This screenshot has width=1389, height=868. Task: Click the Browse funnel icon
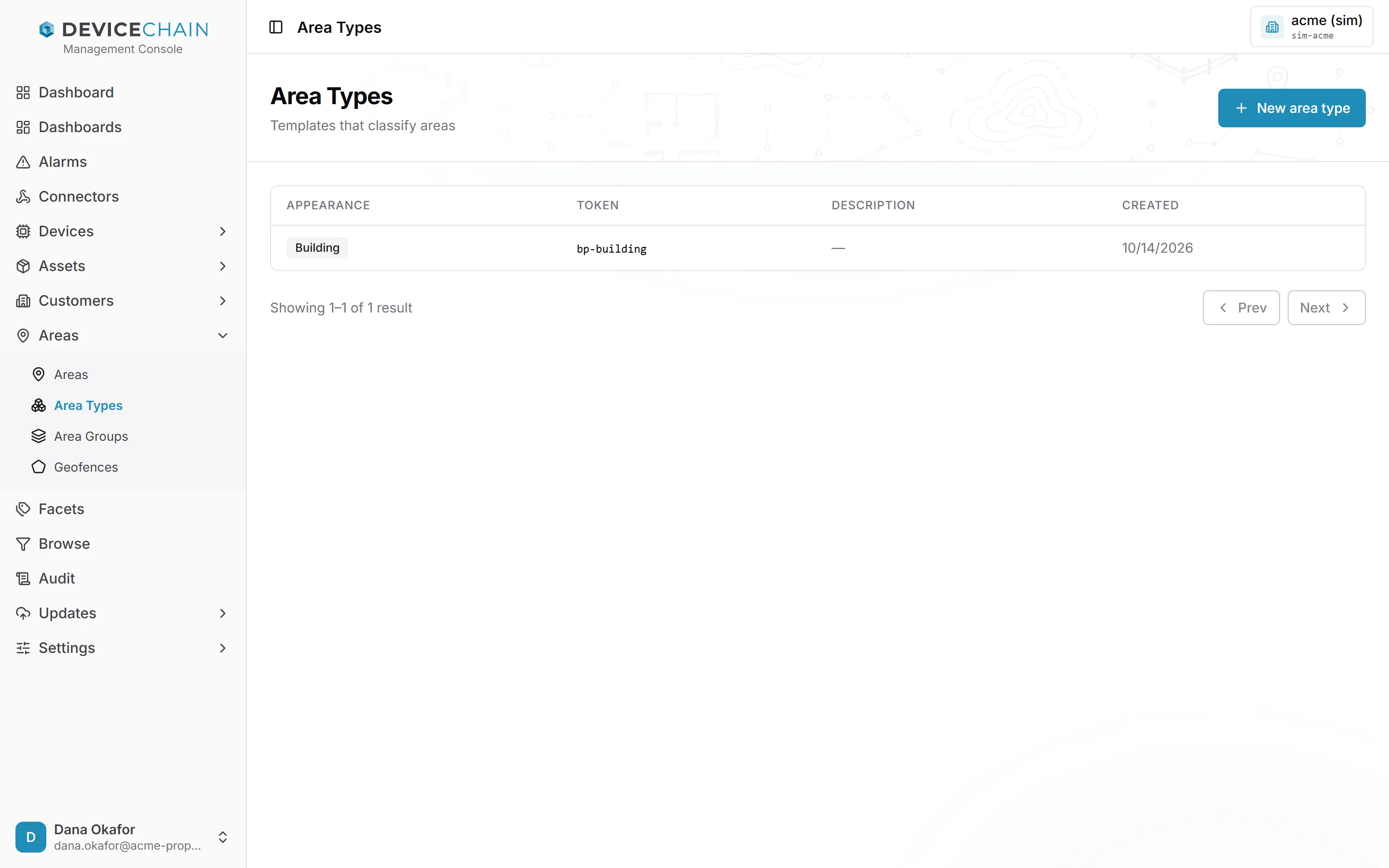click(23, 543)
